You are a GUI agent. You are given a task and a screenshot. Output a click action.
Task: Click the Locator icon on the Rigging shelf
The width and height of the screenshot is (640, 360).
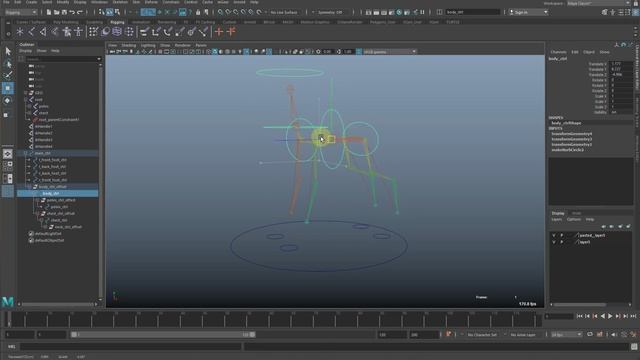click(20, 32)
